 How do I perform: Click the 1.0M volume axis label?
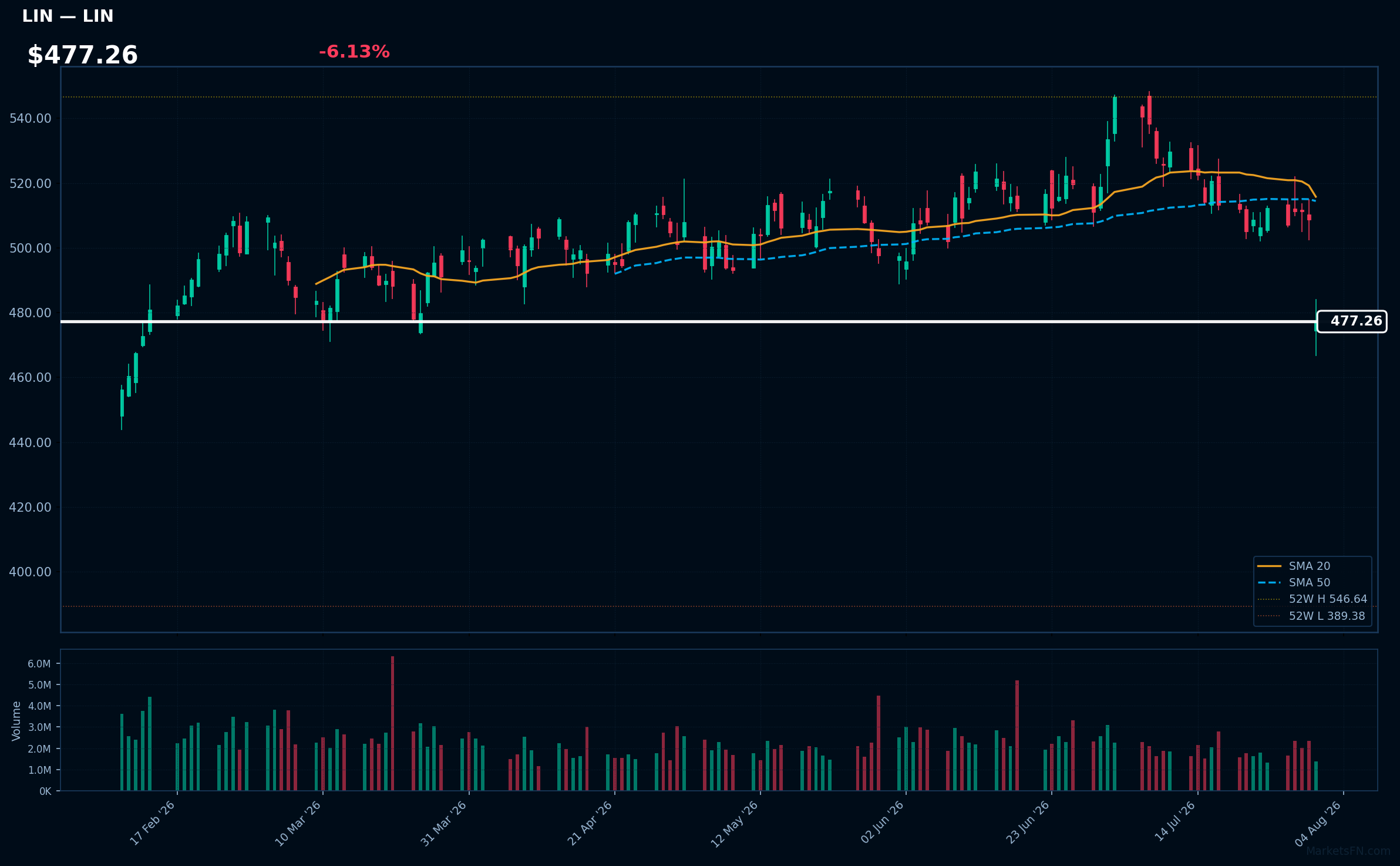click(x=39, y=770)
